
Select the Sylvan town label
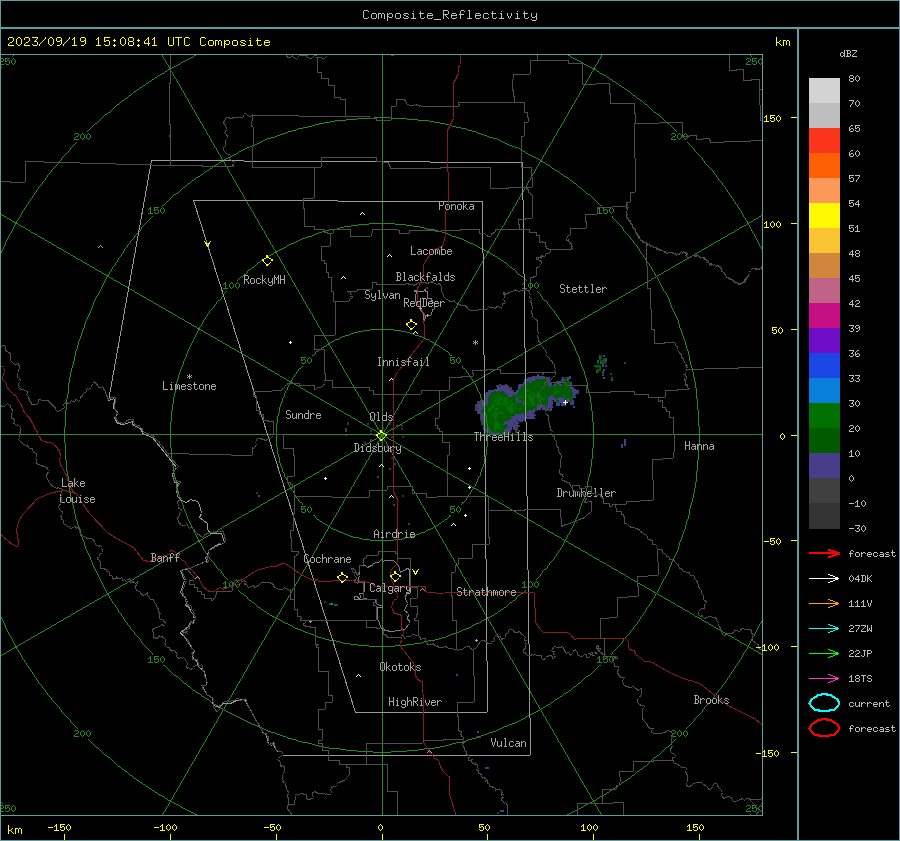click(x=382, y=295)
